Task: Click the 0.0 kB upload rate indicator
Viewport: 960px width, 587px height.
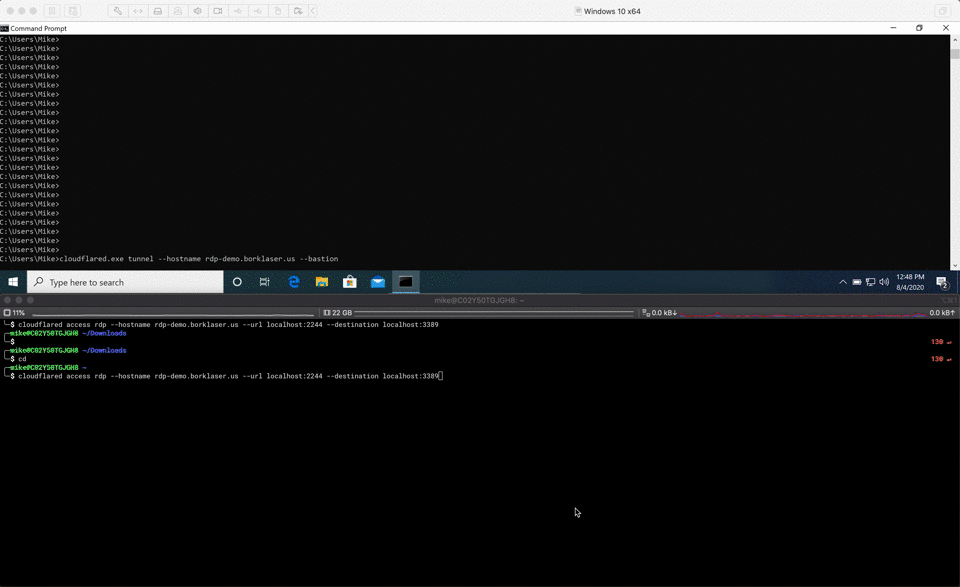Action: coord(942,313)
